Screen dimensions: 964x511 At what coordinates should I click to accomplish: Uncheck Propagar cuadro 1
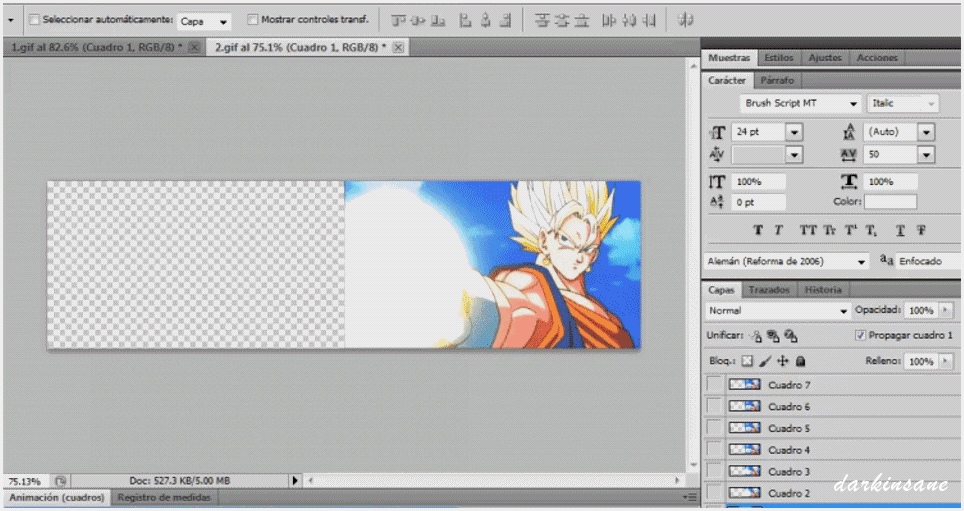[861, 335]
